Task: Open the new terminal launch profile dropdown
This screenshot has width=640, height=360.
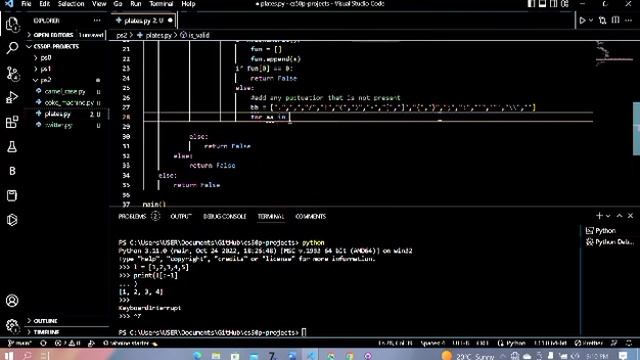Action: [x=608, y=216]
